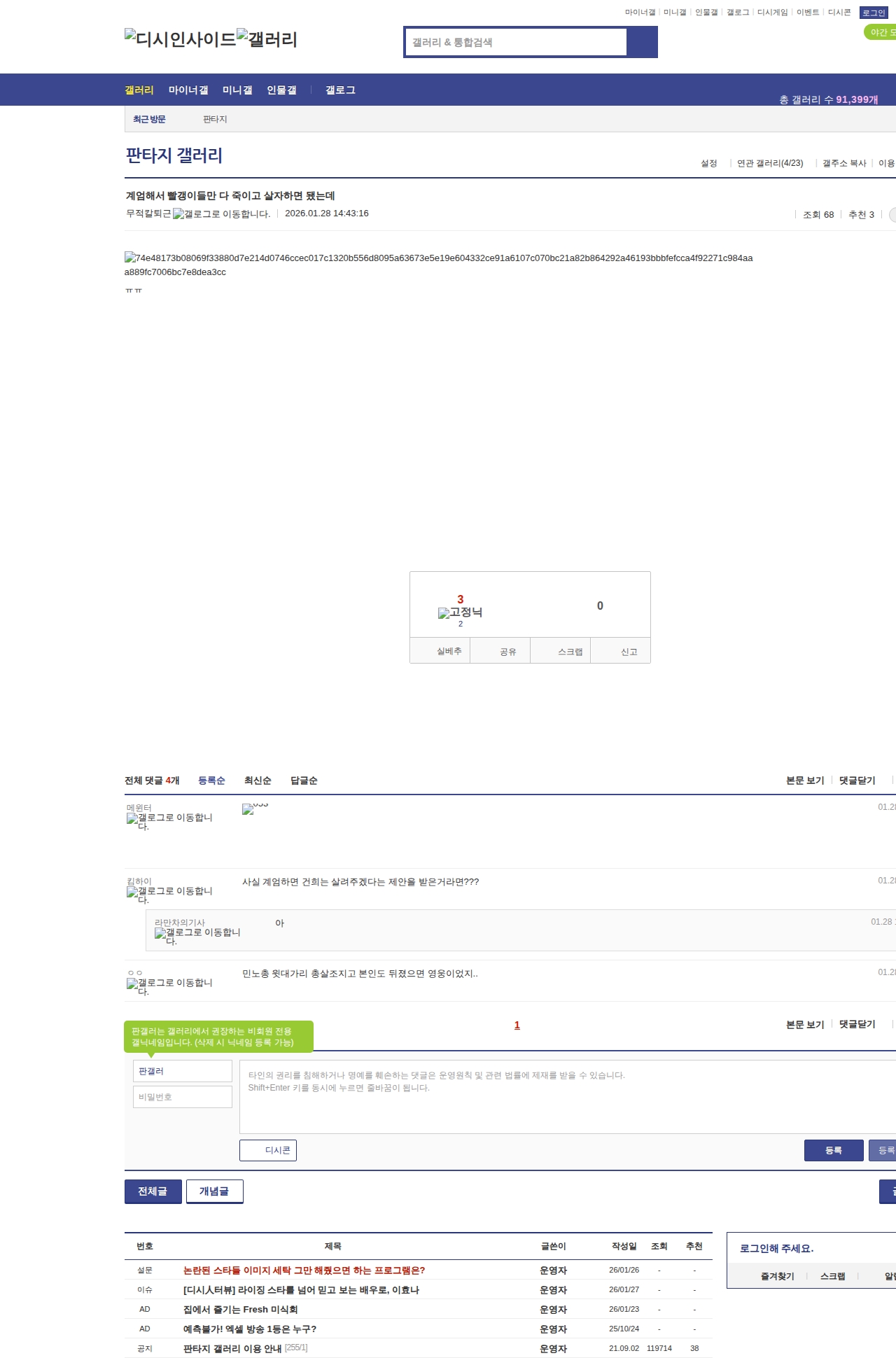The width and height of the screenshot is (896, 1358).
Task: Click 본문 보기 below the comment list
Action: tap(805, 1025)
